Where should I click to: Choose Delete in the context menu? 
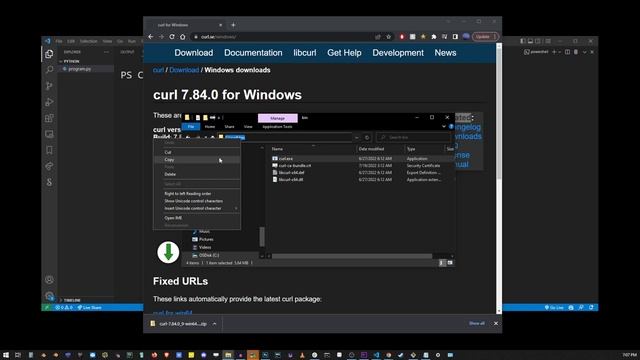coord(196,174)
